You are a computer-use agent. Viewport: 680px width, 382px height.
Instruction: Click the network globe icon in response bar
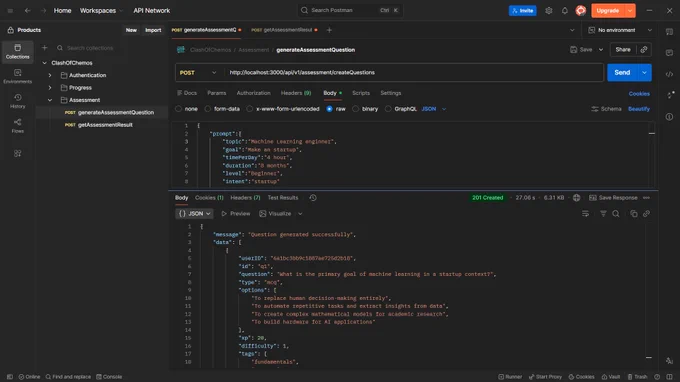click(576, 198)
